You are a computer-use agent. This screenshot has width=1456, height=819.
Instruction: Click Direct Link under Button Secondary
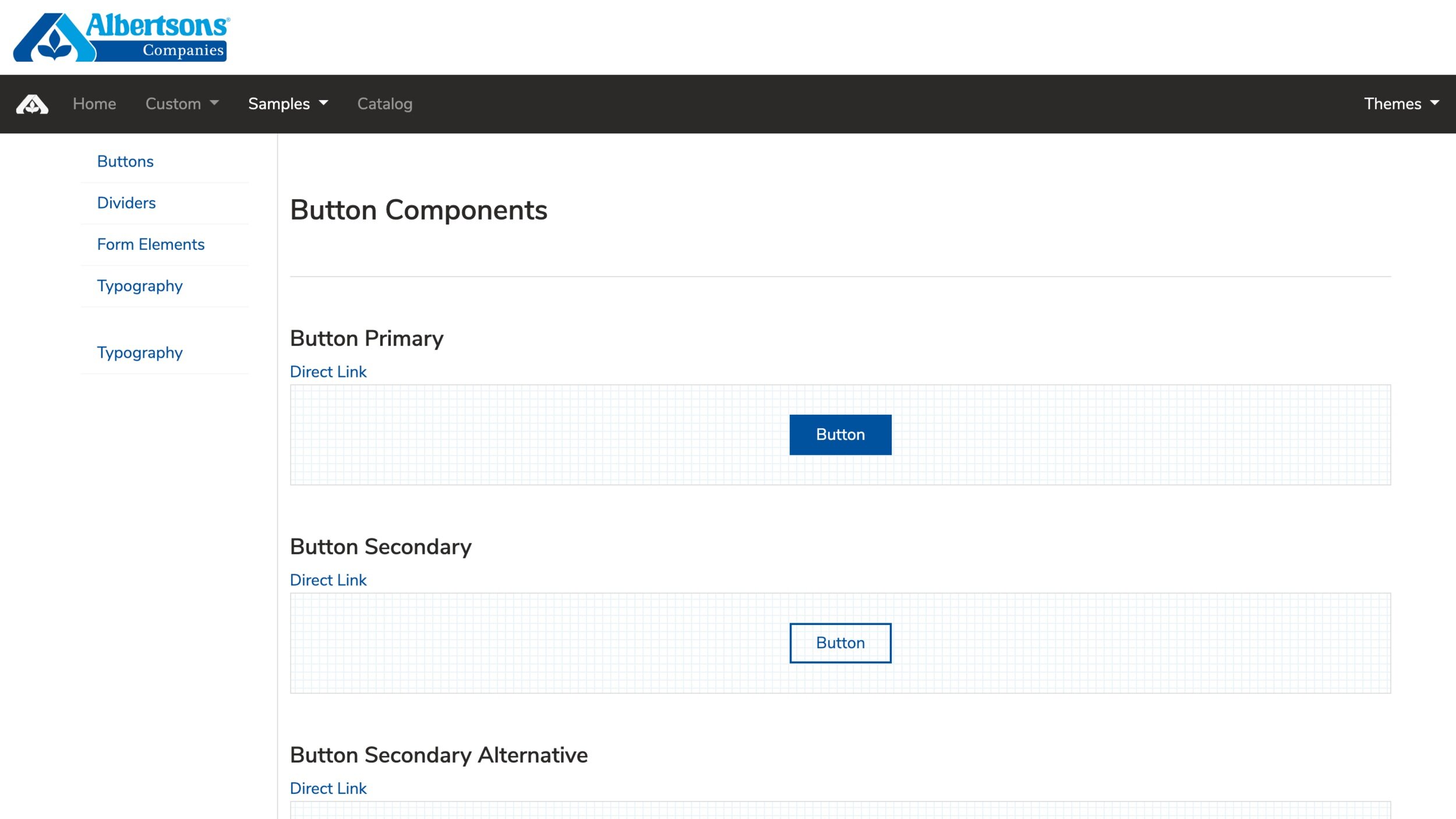328,580
